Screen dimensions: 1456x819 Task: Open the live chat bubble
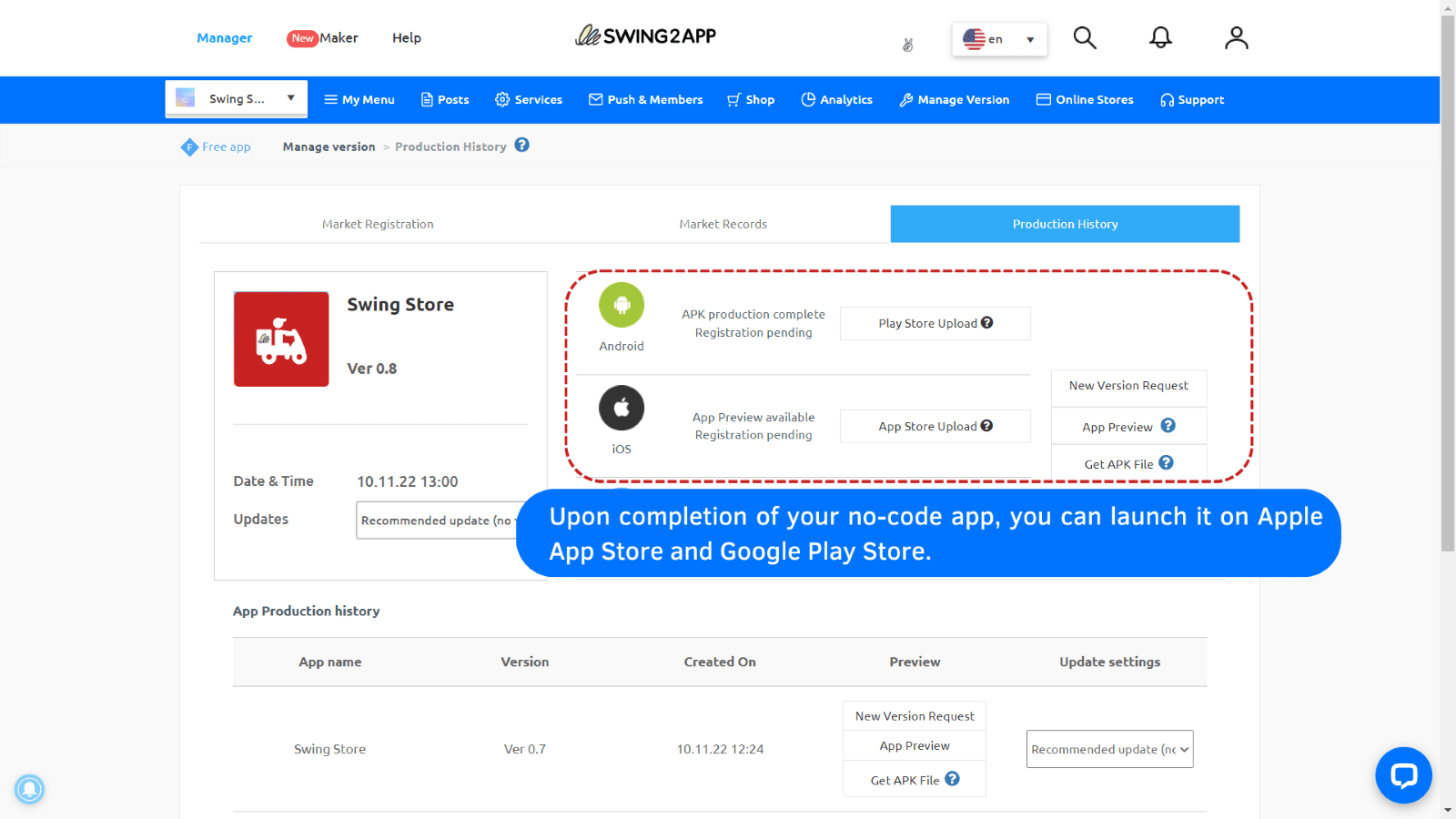[1403, 775]
